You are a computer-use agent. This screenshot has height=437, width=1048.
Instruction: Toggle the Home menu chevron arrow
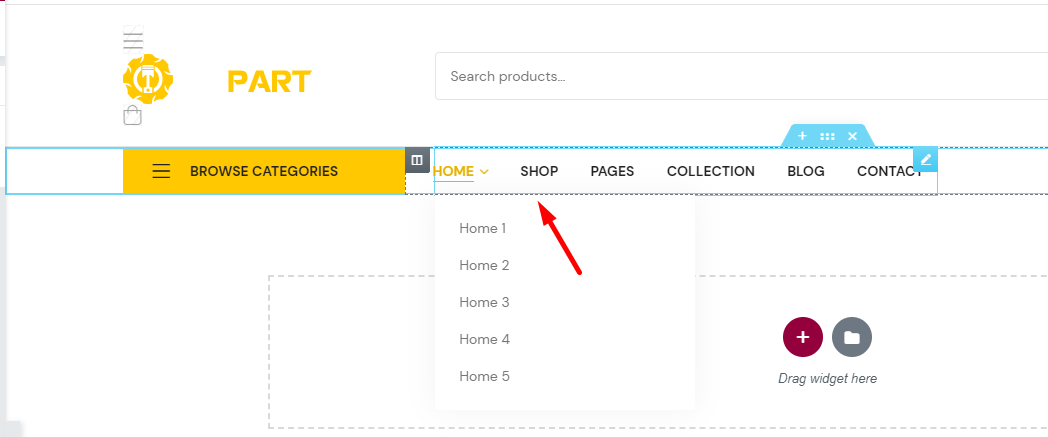point(485,172)
